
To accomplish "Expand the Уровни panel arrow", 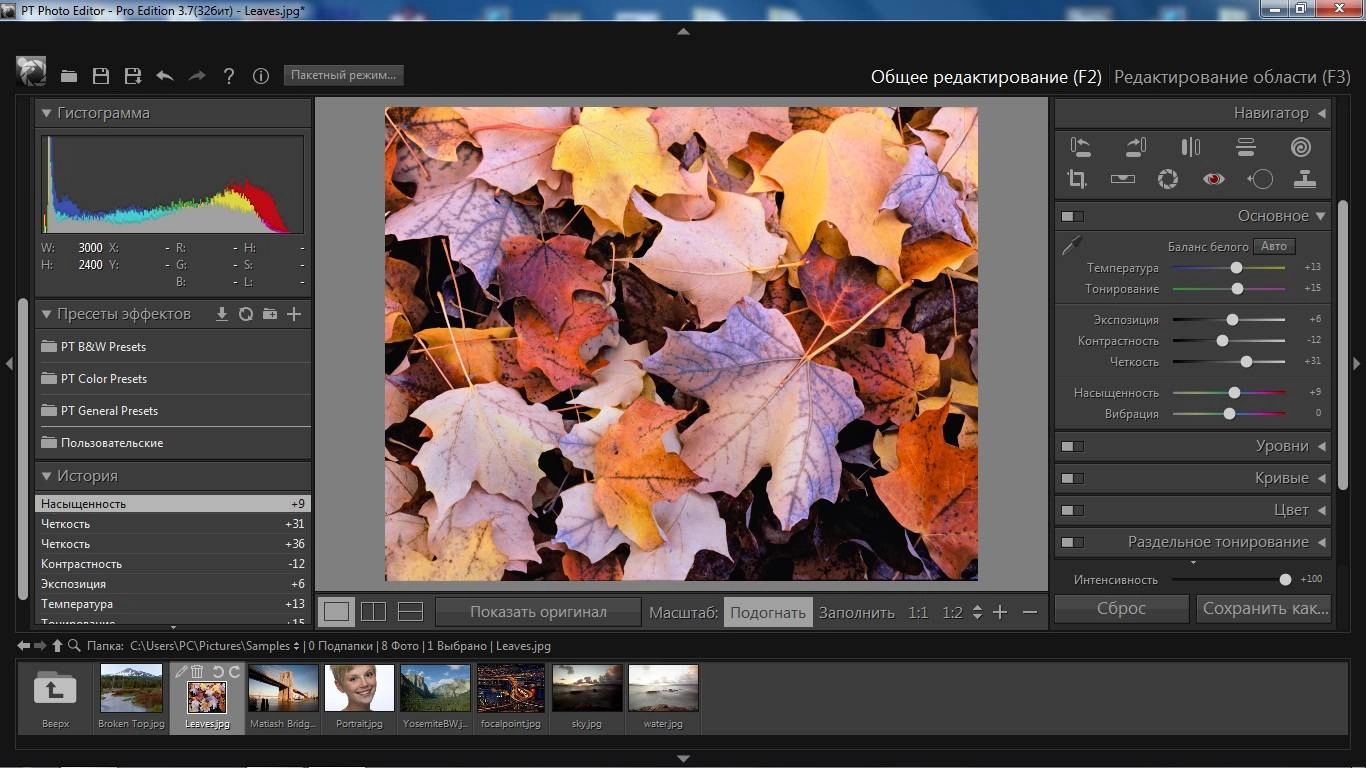I will coord(1321,446).
